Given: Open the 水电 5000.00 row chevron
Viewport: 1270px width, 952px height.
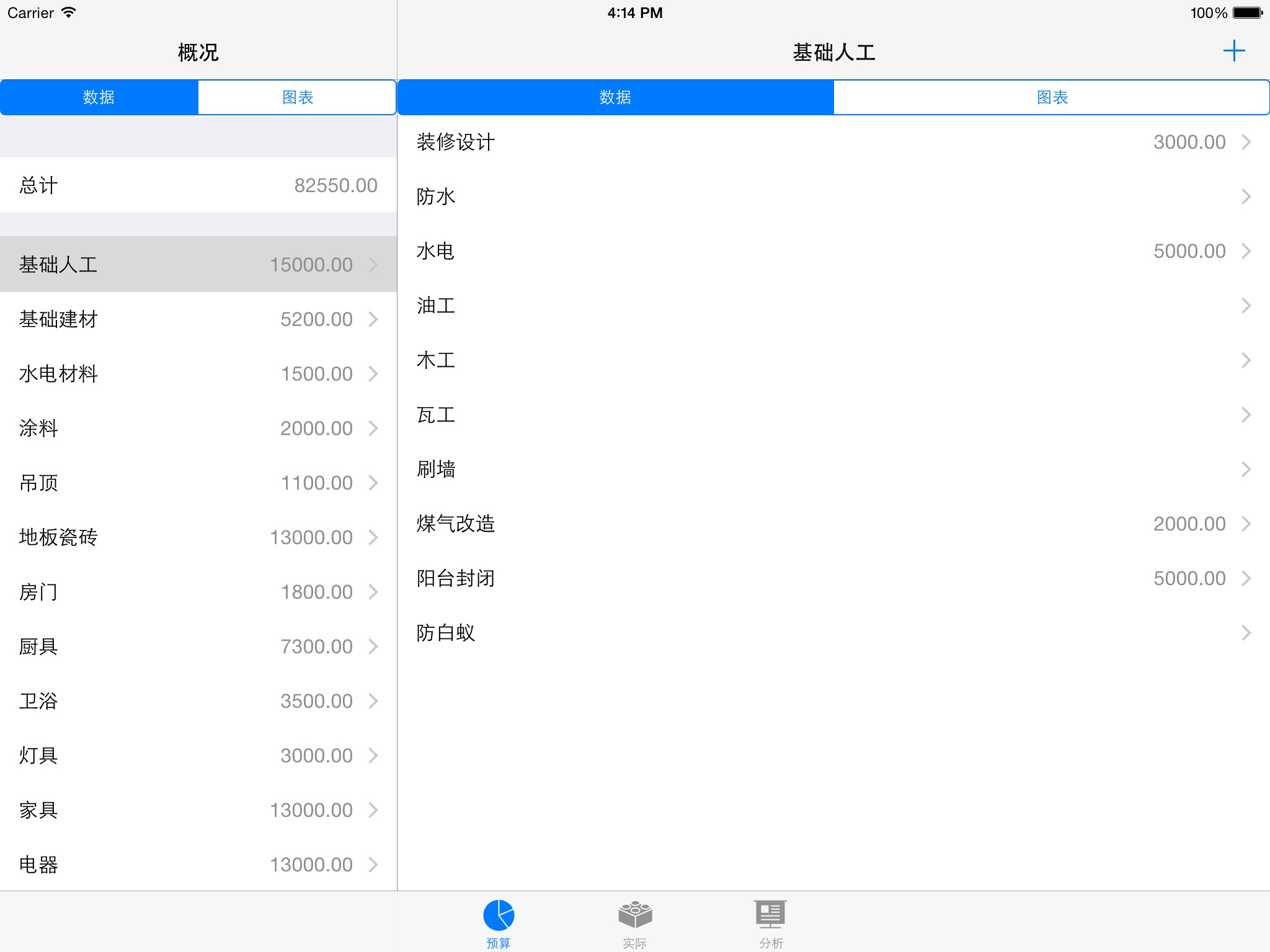Looking at the screenshot, I should coord(1246,251).
